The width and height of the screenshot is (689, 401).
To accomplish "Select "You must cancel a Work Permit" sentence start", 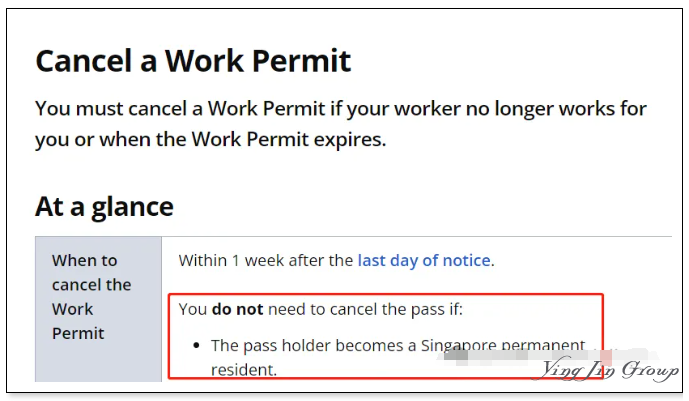I will pyautogui.click(x=180, y=108).
